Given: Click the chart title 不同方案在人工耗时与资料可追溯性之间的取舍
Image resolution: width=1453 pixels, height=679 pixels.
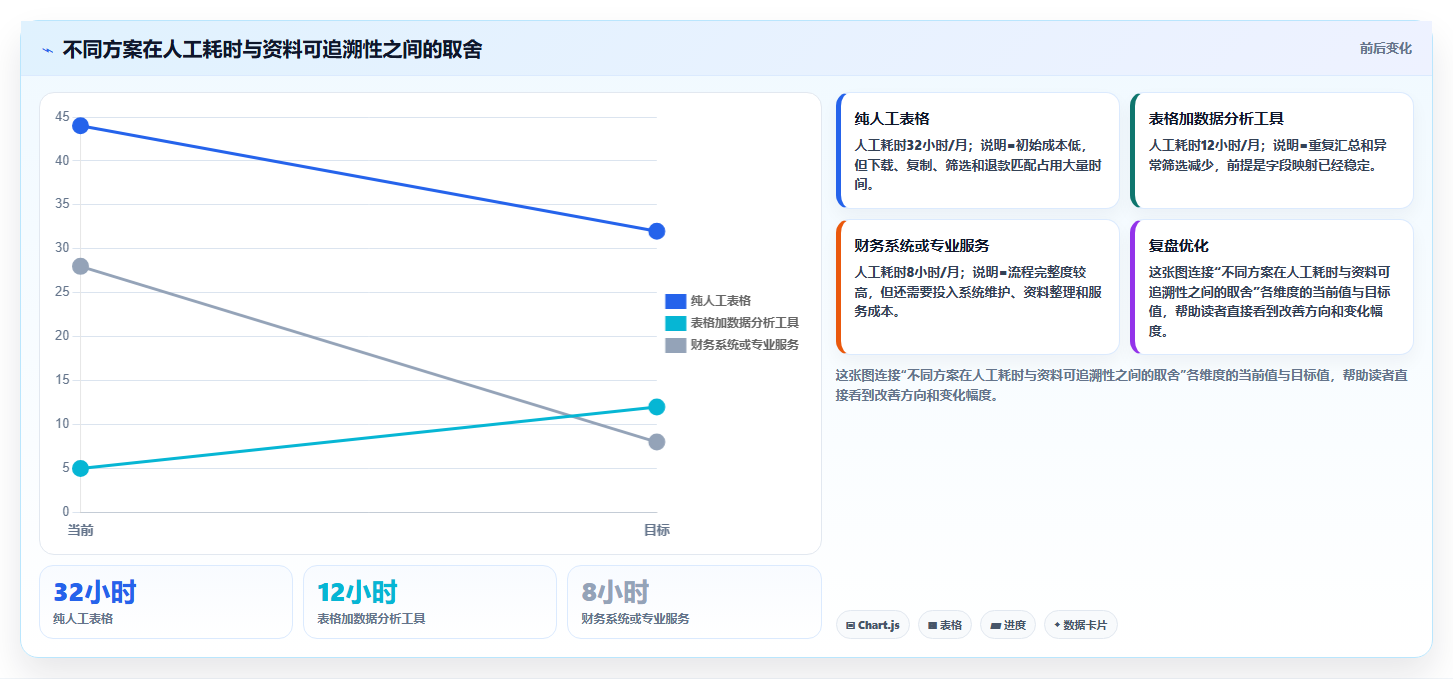Looking at the screenshot, I should point(272,49).
